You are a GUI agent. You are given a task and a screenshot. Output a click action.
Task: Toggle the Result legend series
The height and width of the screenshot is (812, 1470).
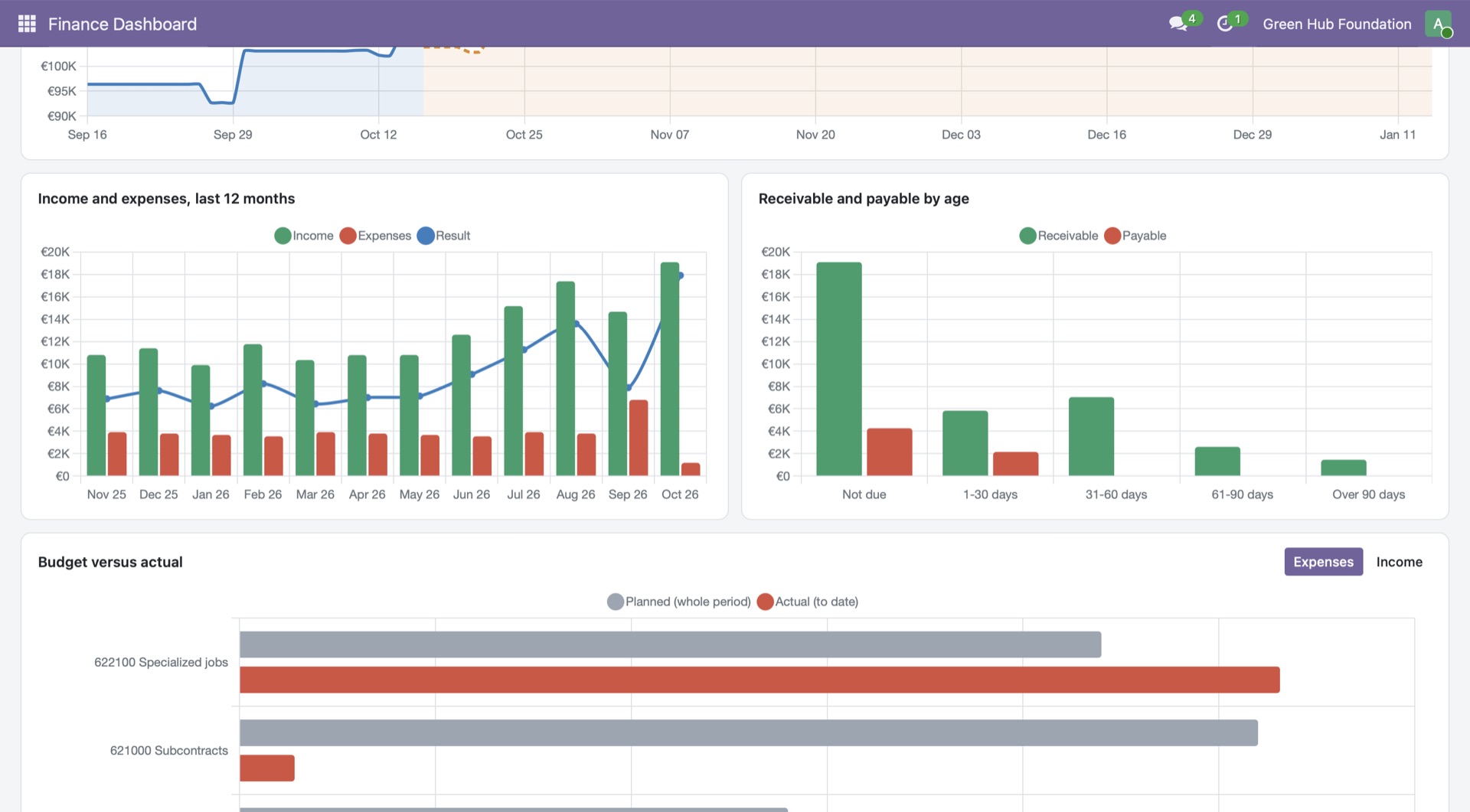(x=444, y=236)
